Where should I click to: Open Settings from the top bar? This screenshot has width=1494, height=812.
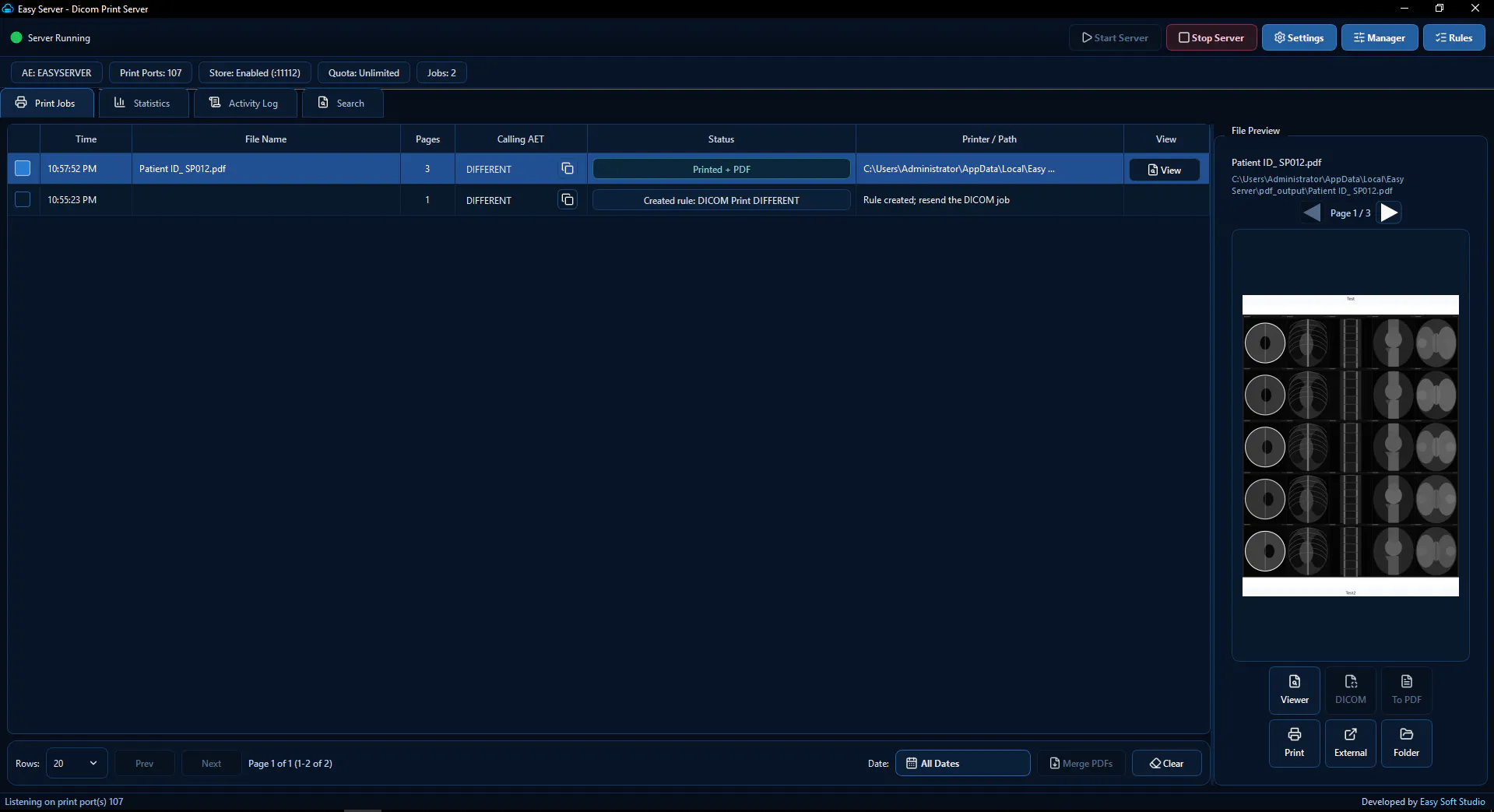(x=1299, y=37)
